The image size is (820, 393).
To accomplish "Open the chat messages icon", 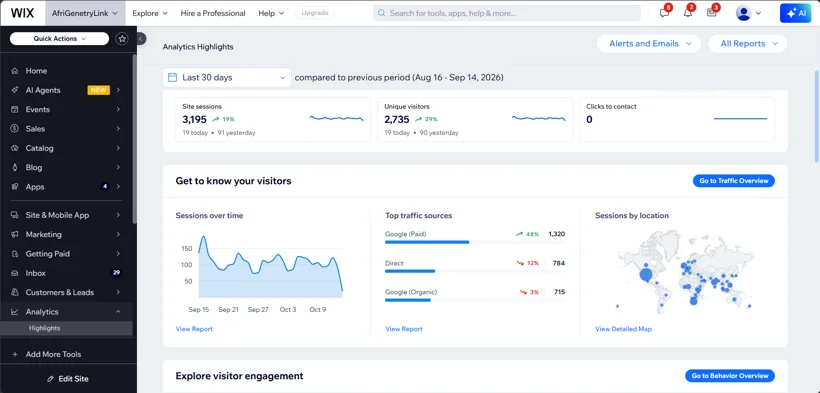I will pos(665,13).
